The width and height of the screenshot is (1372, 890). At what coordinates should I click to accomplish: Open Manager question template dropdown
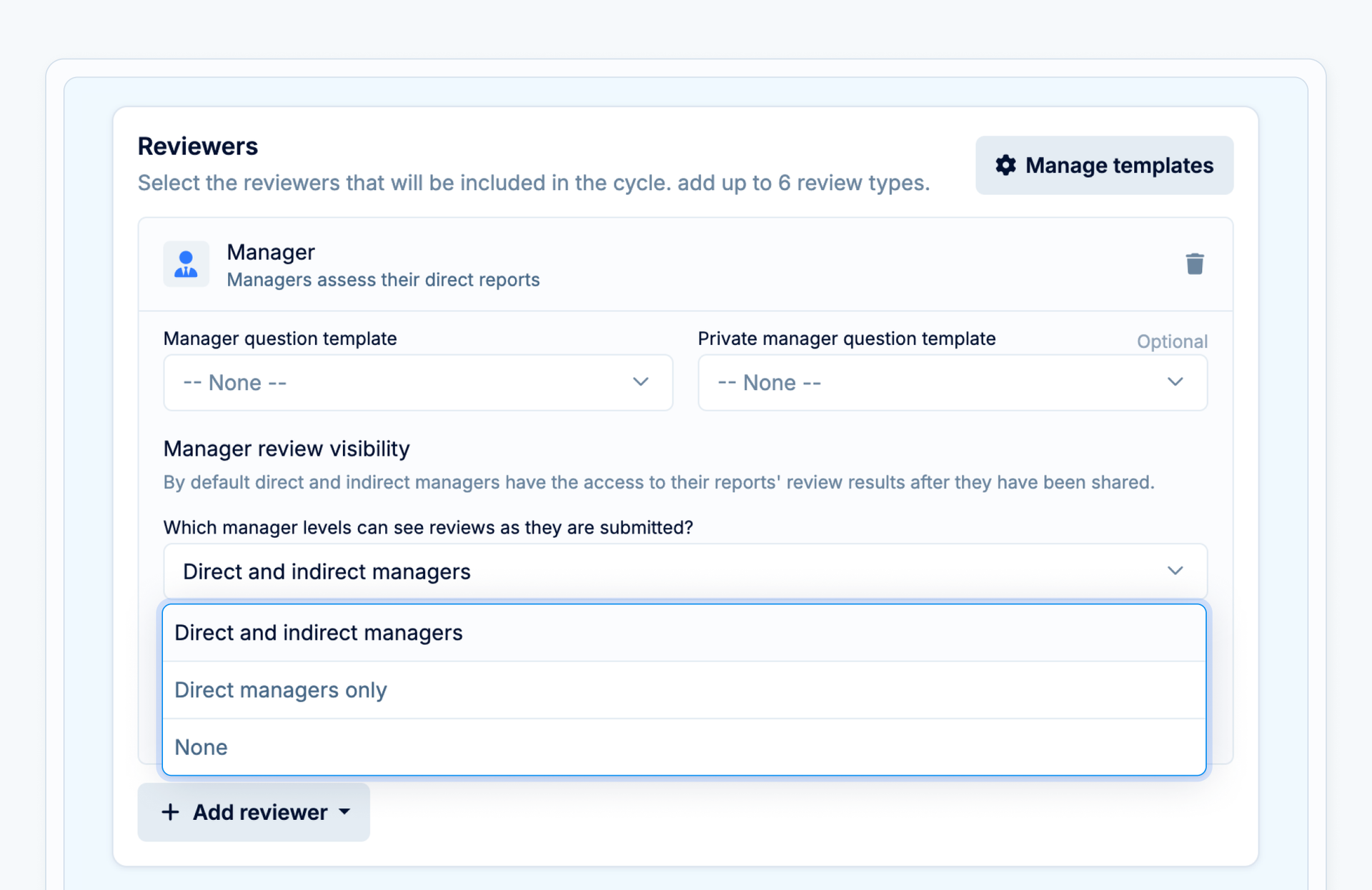(x=417, y=383)
